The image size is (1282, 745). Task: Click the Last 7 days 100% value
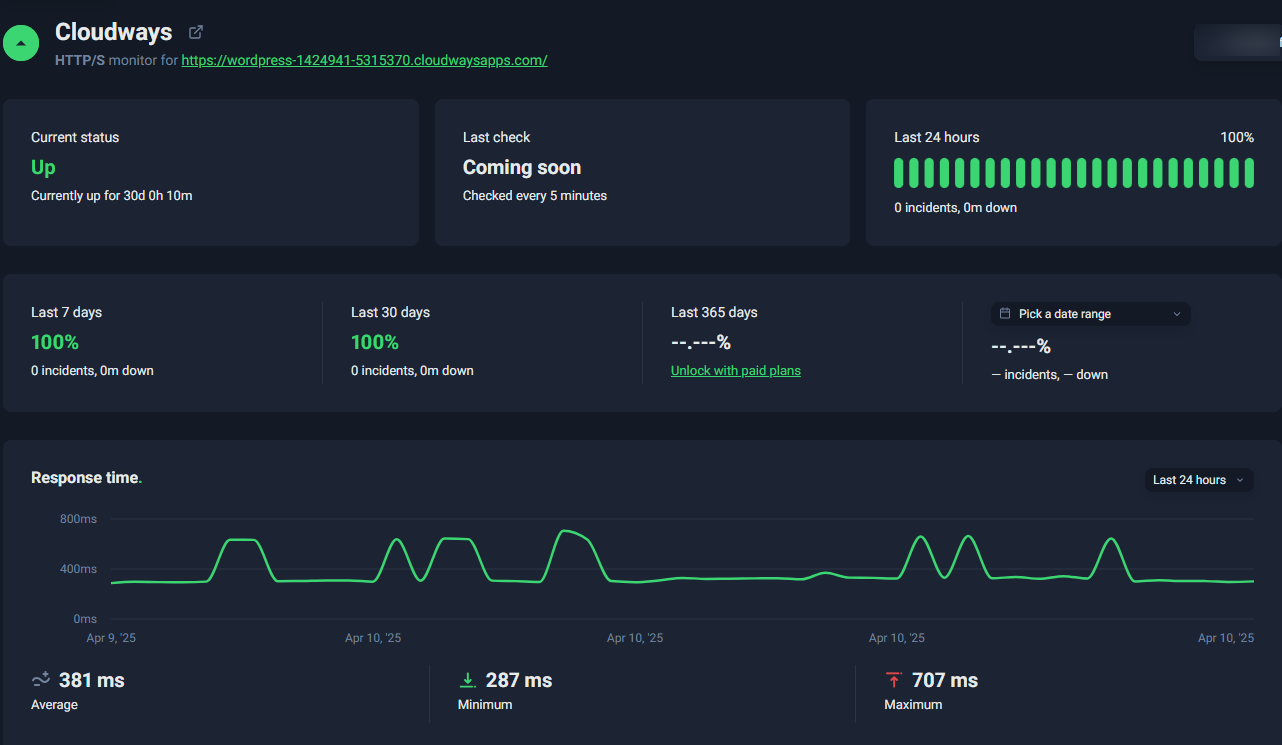click(55, 342)
